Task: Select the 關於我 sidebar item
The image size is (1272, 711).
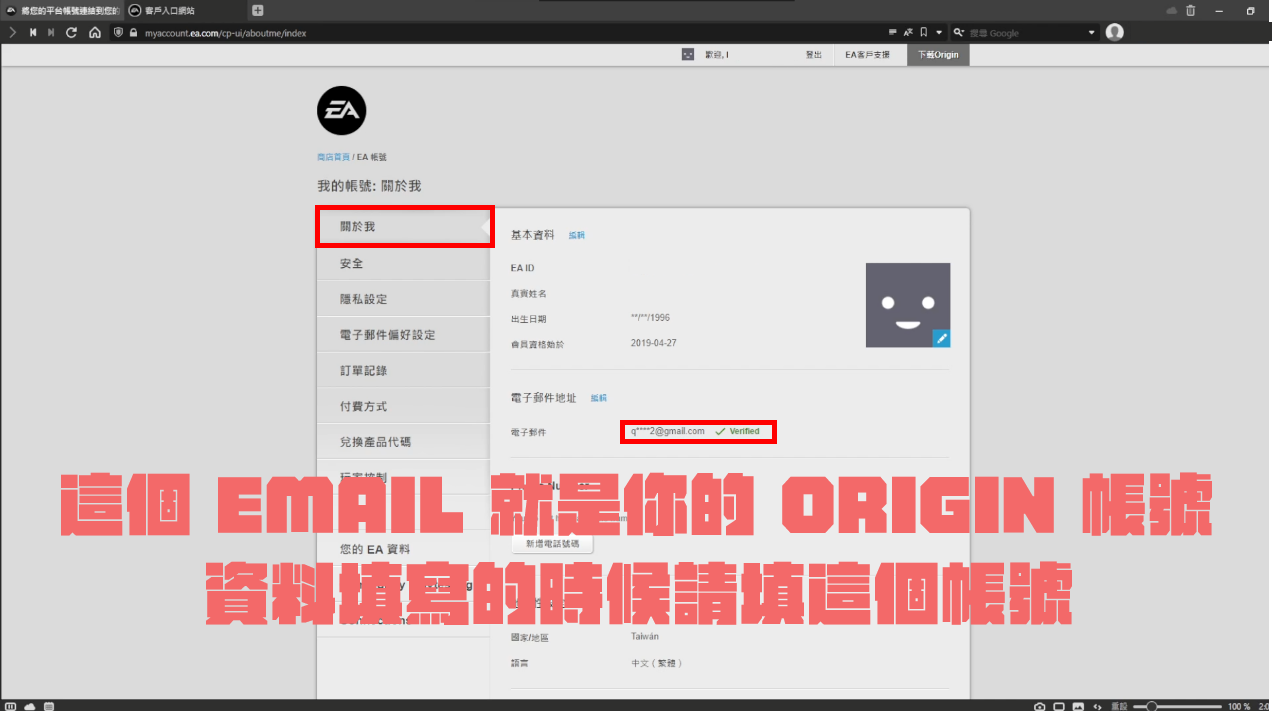Action: (404, 227)
